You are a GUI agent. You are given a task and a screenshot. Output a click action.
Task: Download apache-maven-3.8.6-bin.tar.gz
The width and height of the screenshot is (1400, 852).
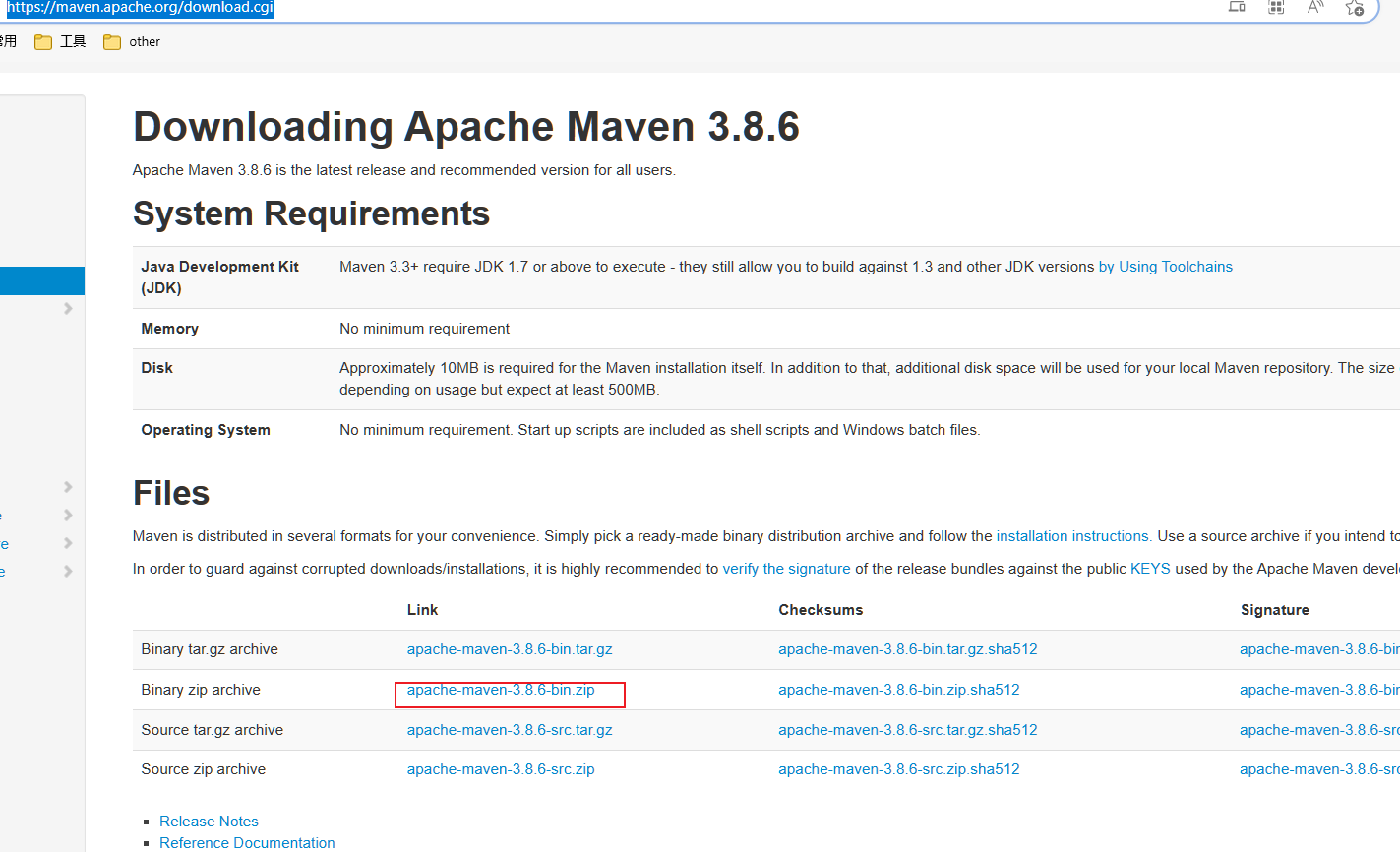click(510, 649)
